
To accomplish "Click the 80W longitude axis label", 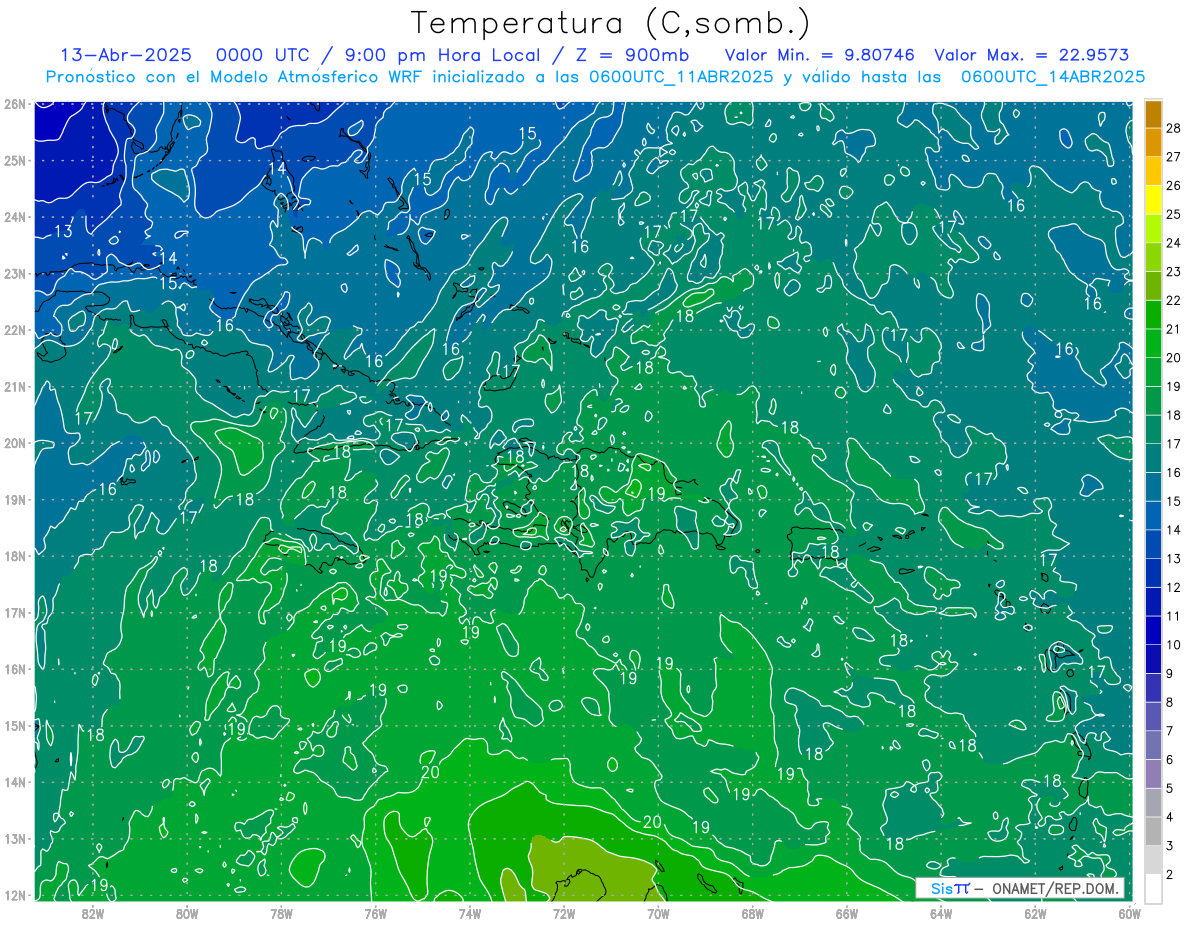I will click(x=186, y=913).
